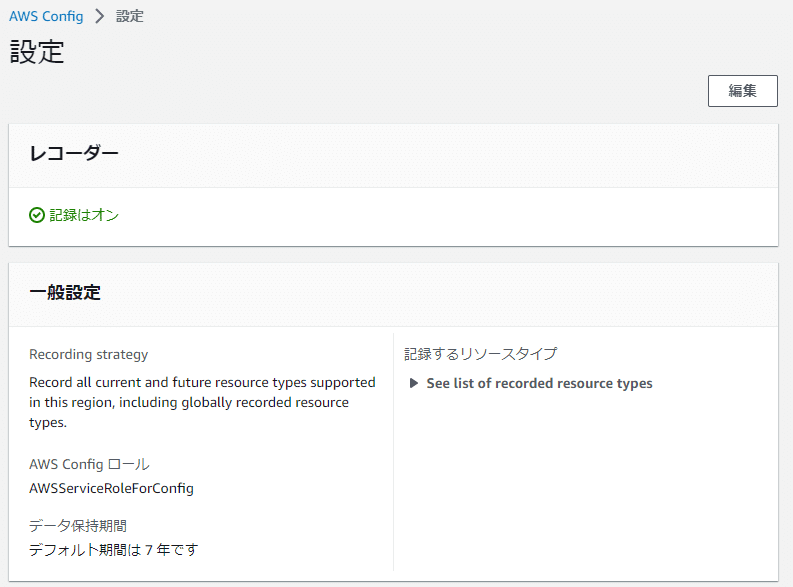Open the AWS Config breadcrumb link
Viewport: 793px width, 587px height.
coord(46,16)
